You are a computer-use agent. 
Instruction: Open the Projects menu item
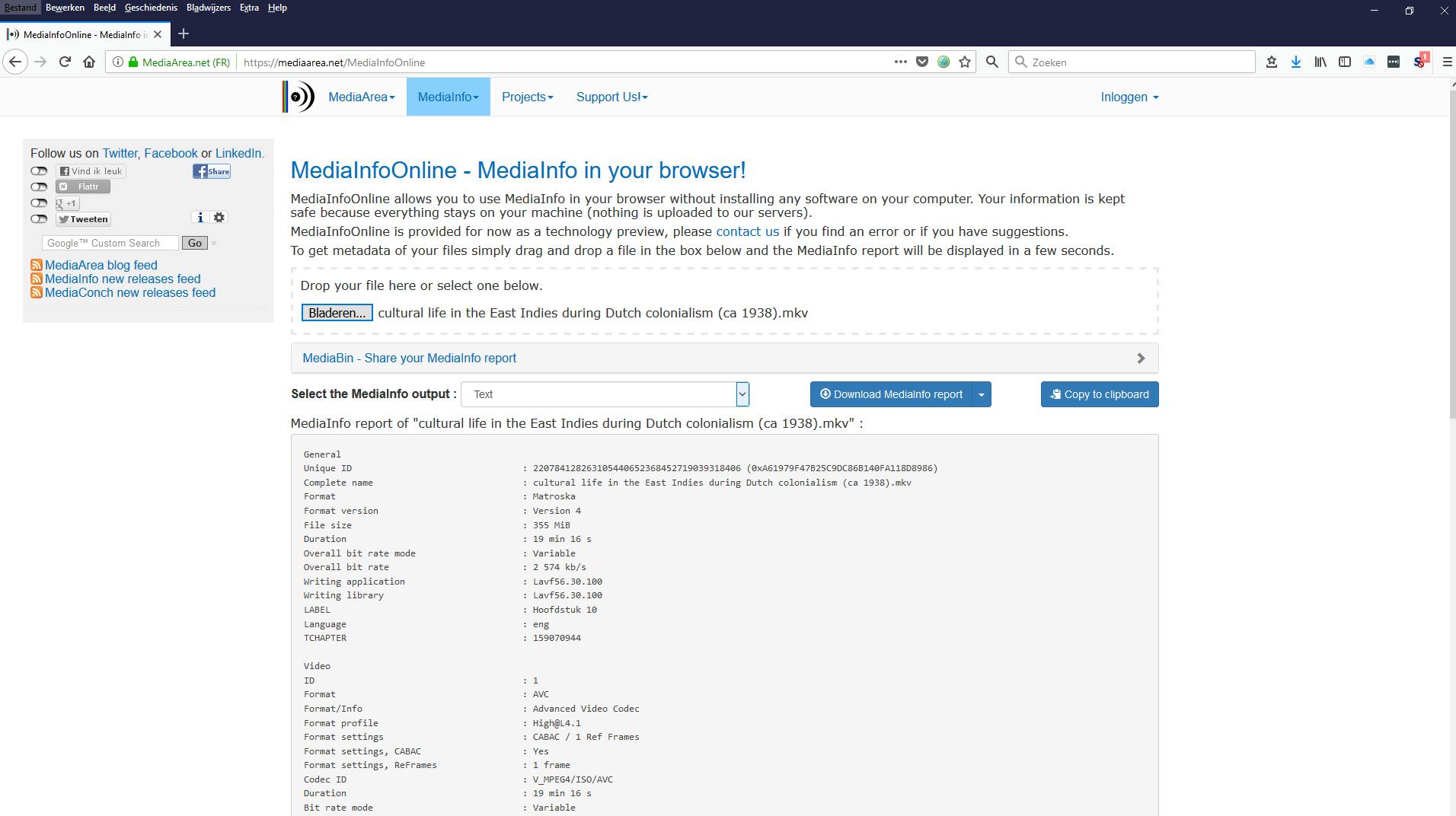pos(527,97)
